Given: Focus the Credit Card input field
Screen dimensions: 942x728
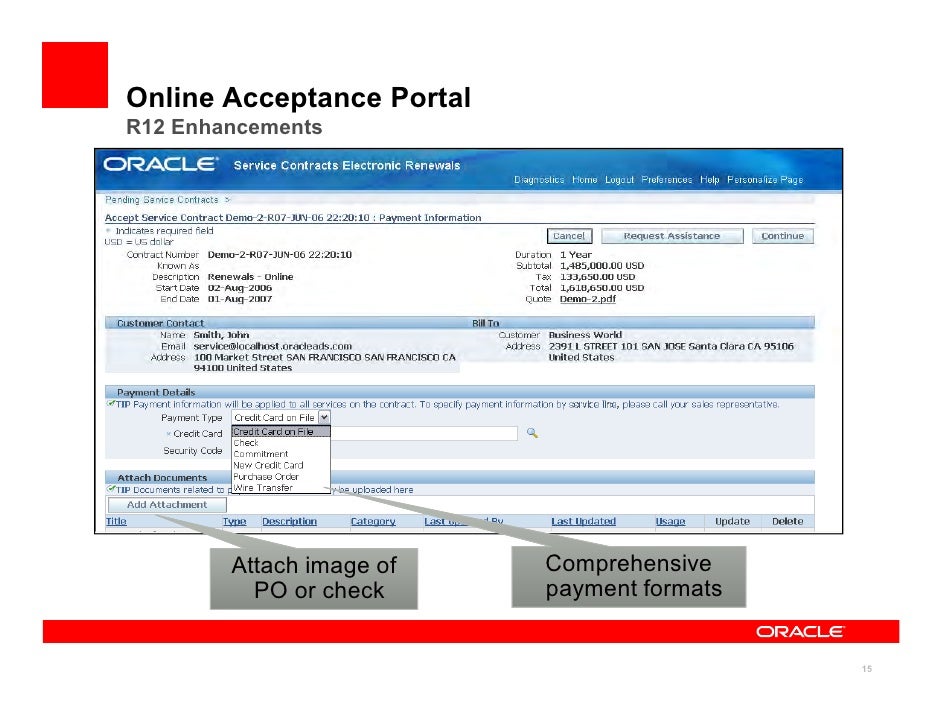Looking at the screenshot, I should pos(424,433).
